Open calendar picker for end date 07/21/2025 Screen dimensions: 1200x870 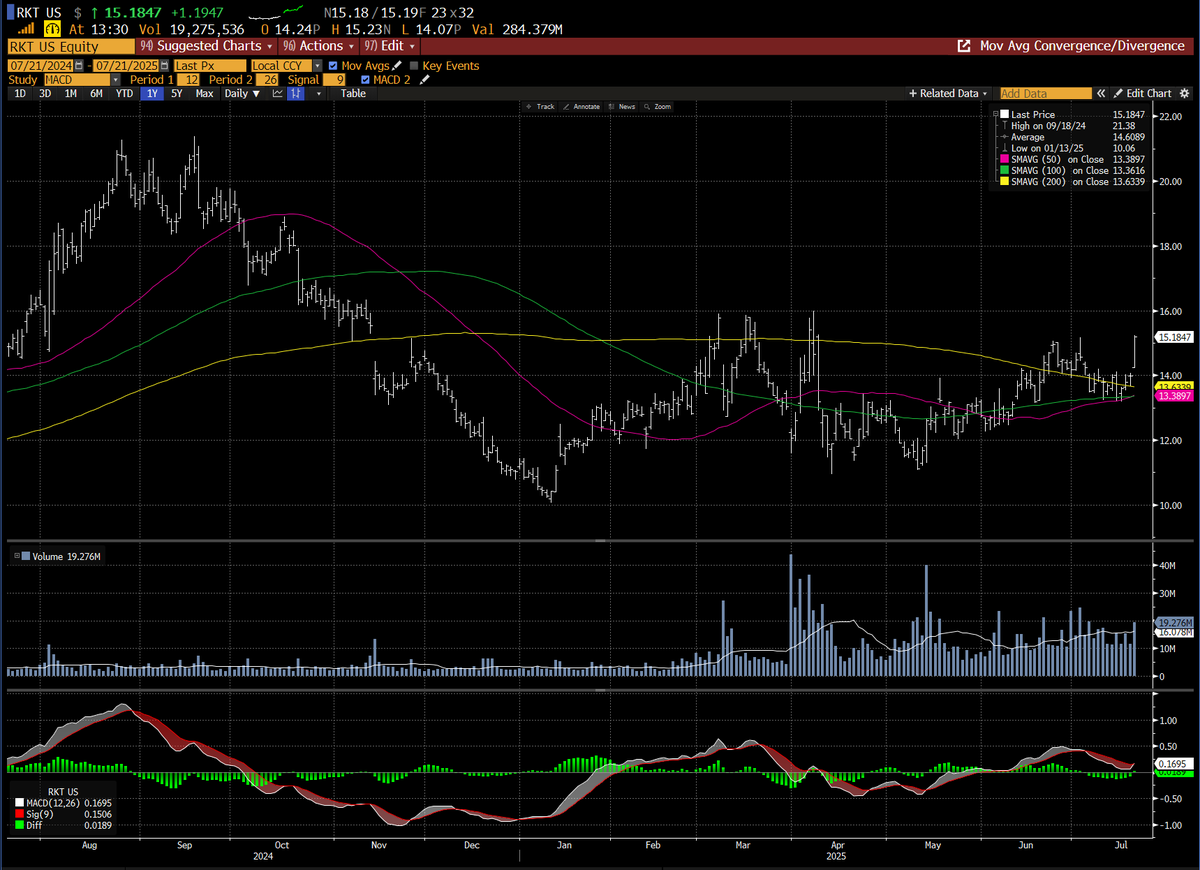[x=165, y=66]
